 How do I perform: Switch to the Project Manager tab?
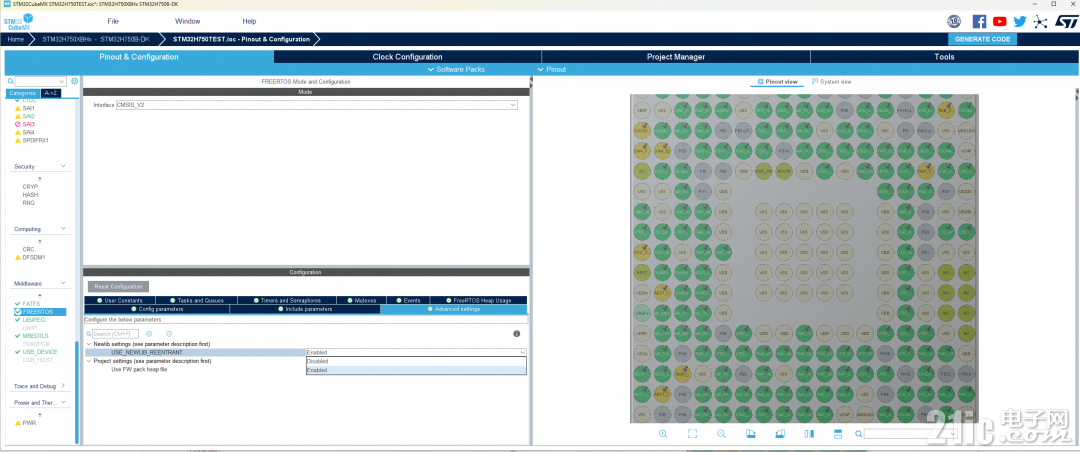click(x=676, y=56)
